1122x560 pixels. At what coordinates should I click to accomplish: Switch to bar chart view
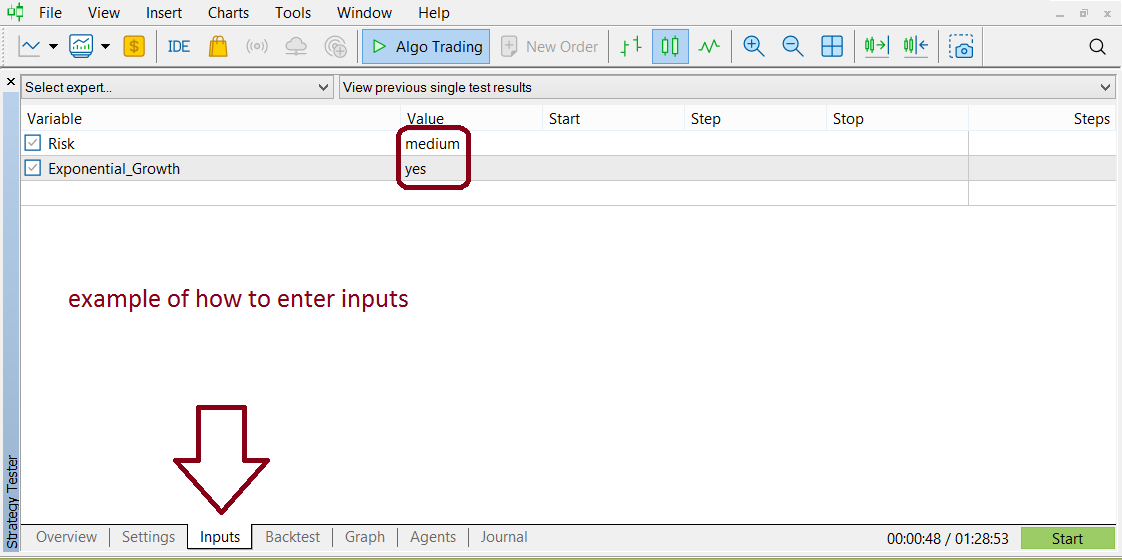click(630, 46)
